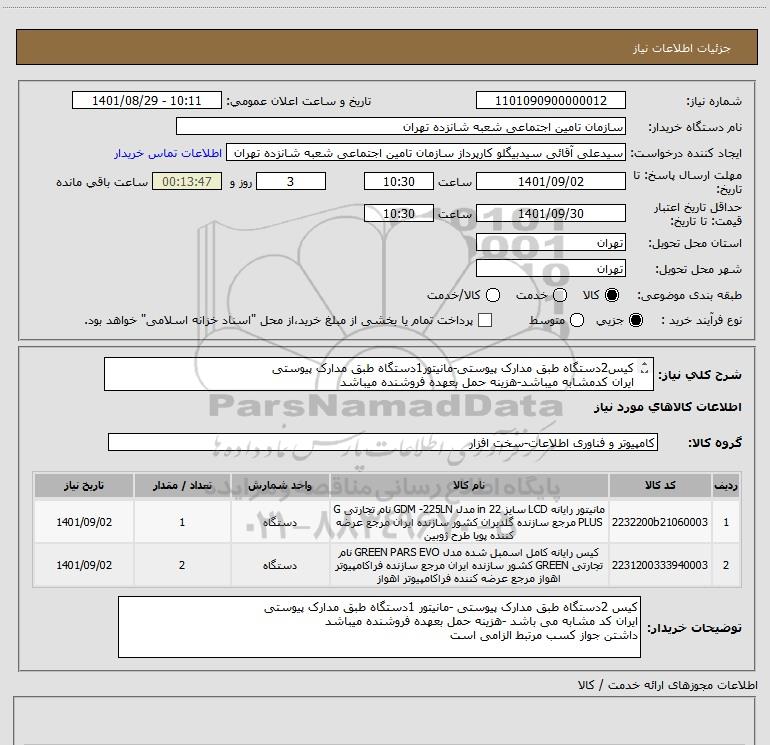Toggle the Islamic treasury bonds payment checkbox

click(485, 320)
